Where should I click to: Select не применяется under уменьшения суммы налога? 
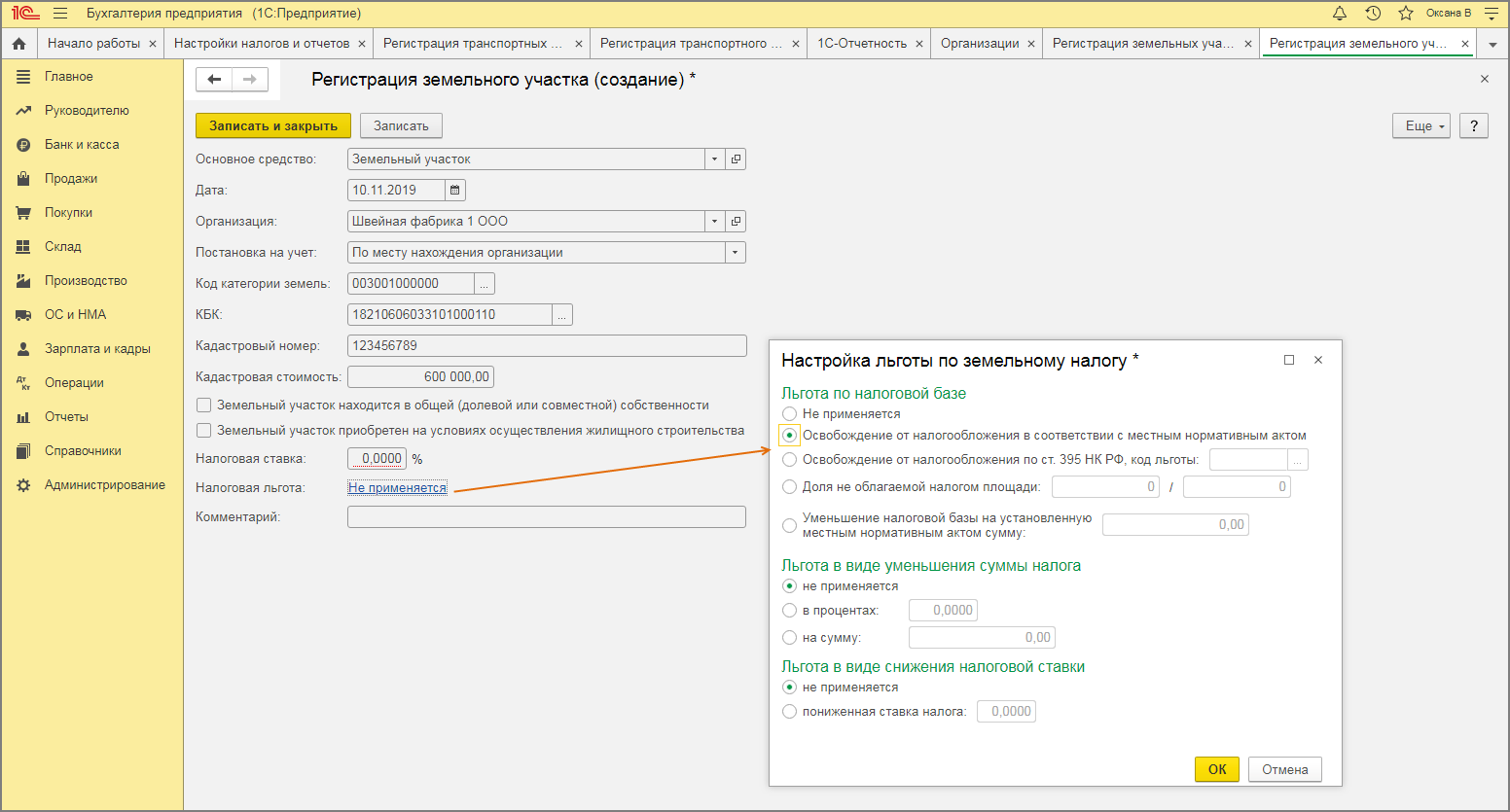[790, 586]
